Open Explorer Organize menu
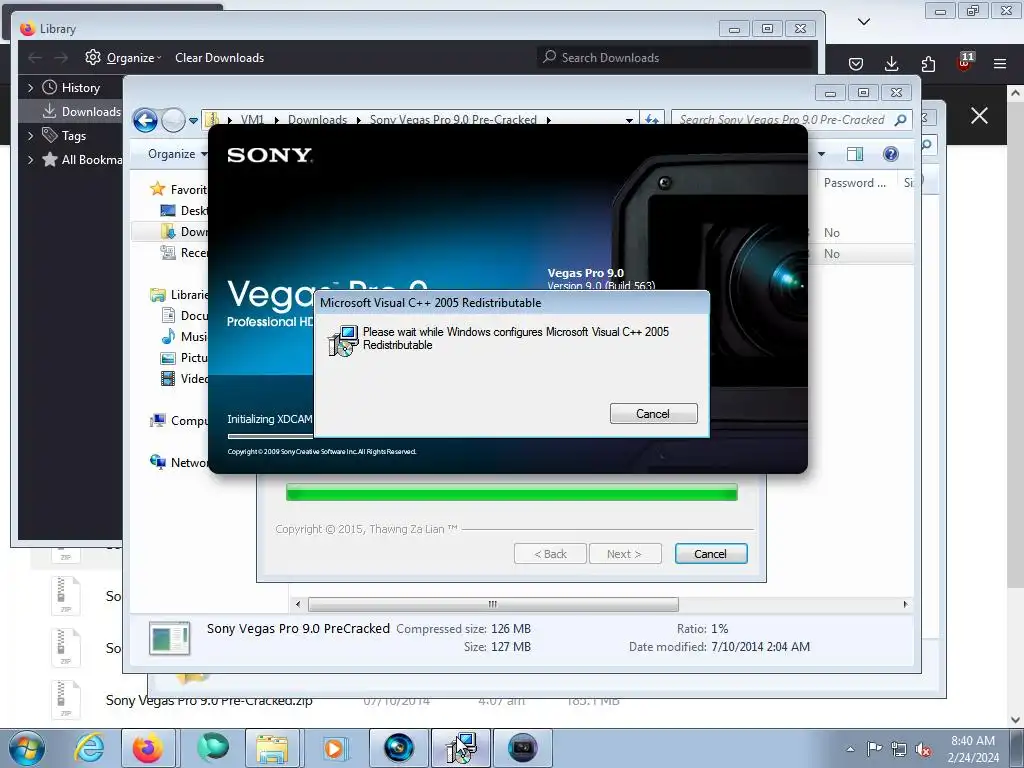This screenshot has width=1024, height=768. pos(177,153)
